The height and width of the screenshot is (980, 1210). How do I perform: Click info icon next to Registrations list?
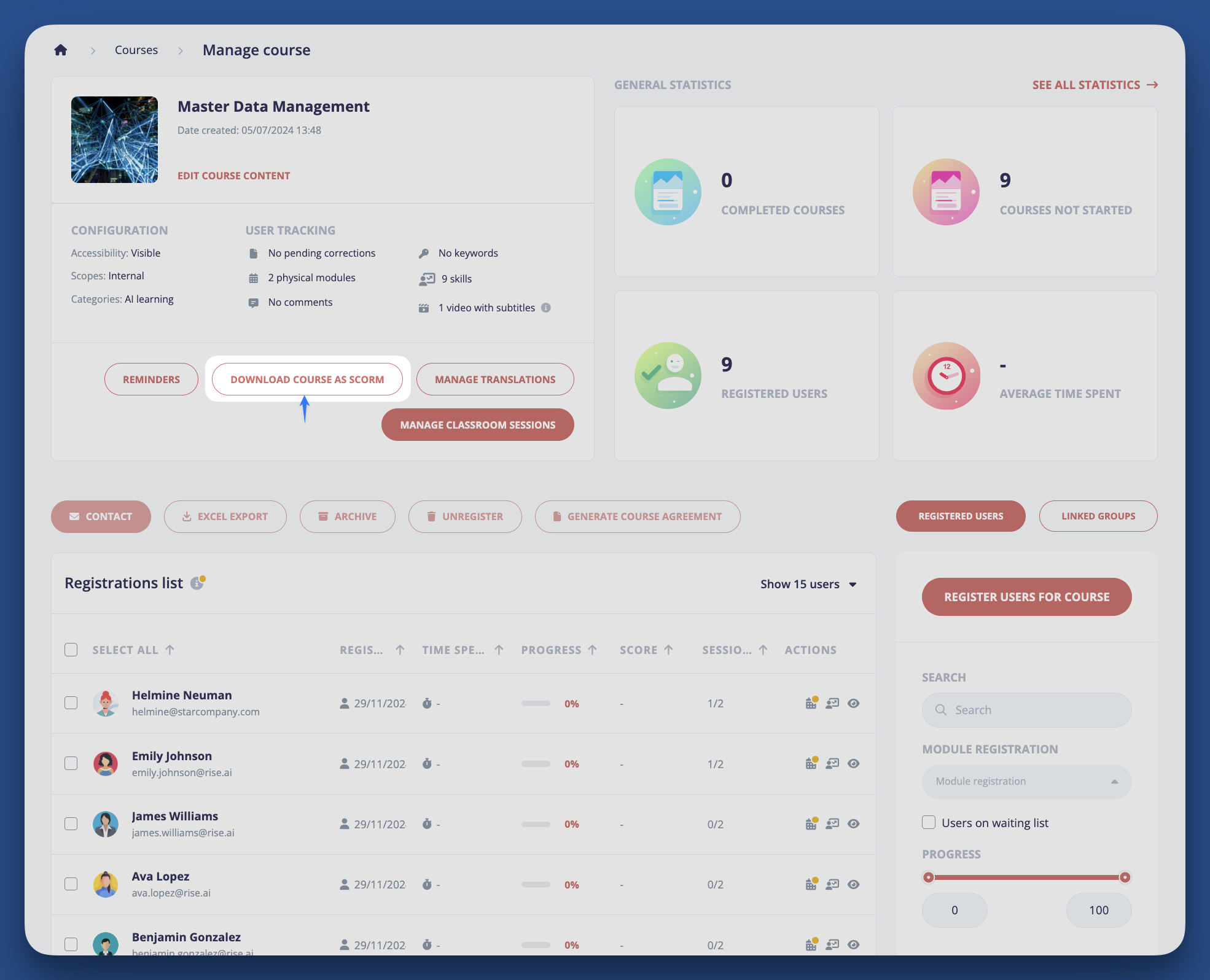click(197, 583)
